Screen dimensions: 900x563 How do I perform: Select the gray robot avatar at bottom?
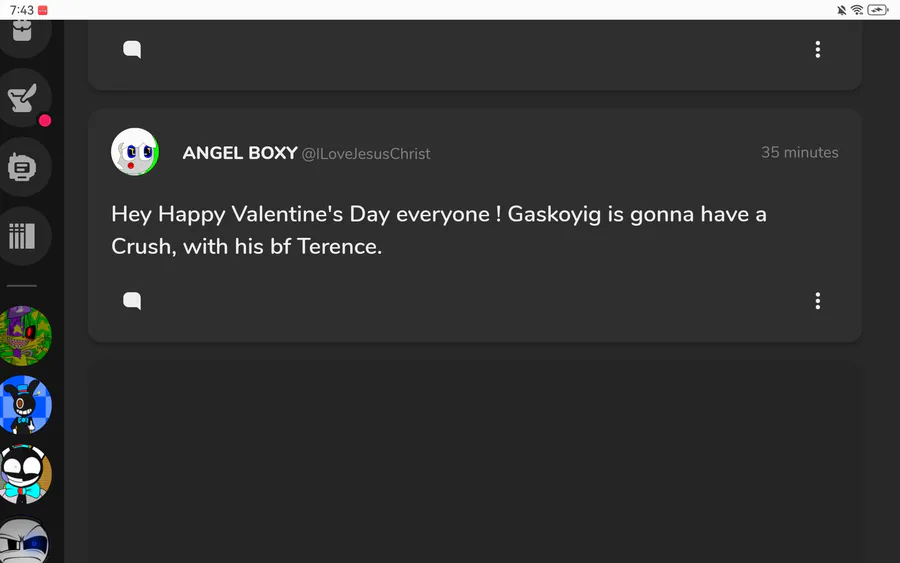[x=25, y=541]
